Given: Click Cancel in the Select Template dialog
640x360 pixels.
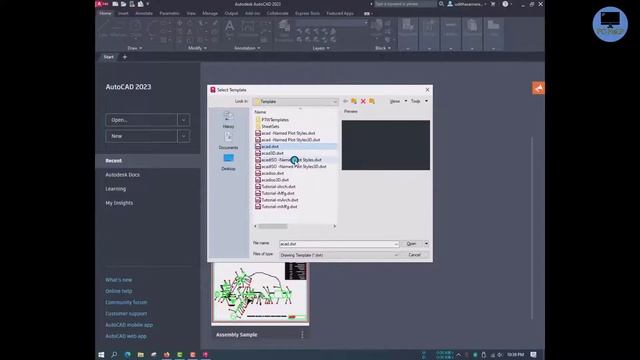Looking at the screenshot, I should (x=414, y=255).
